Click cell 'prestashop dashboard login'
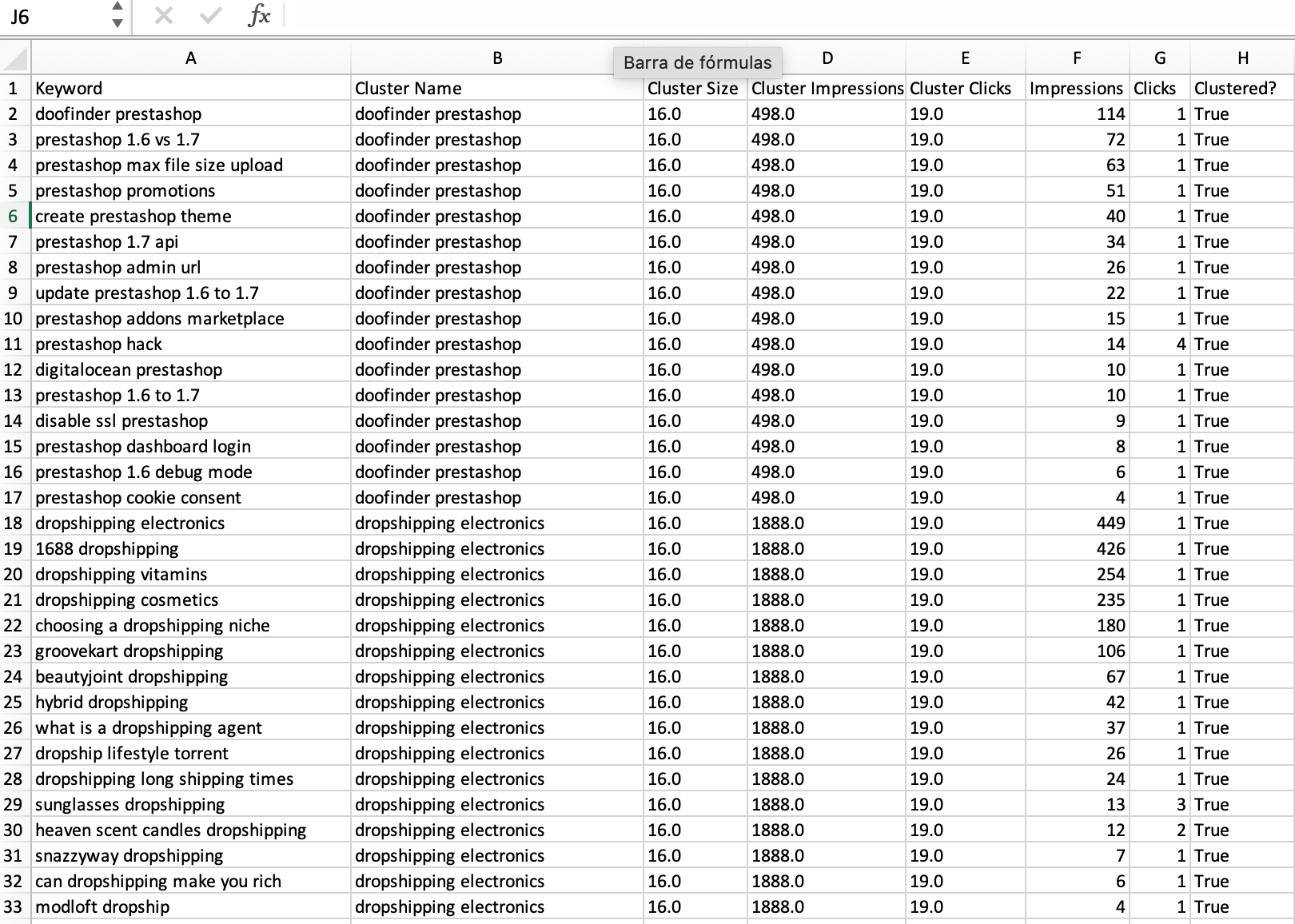This screenshot has width=1295, height=924. (x=190, y=446)
